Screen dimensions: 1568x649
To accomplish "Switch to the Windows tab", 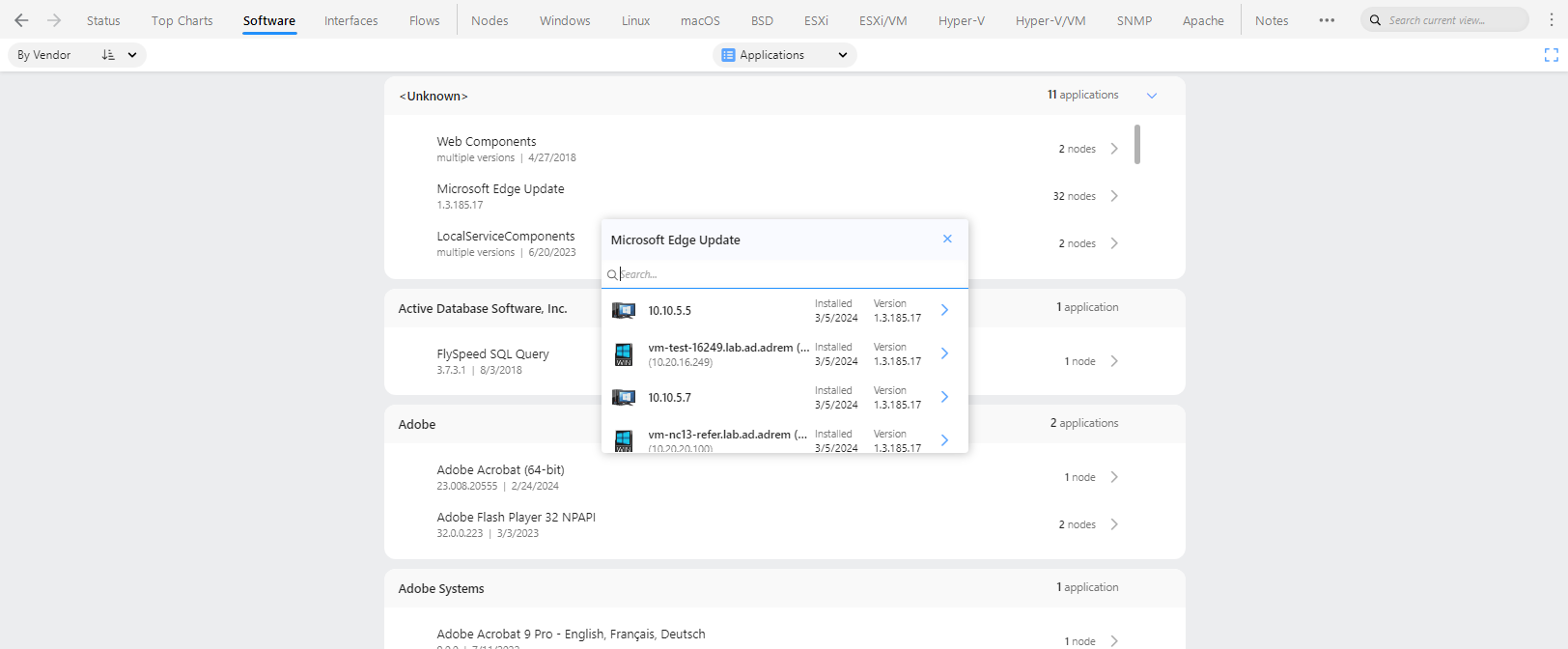I will 565,20.
